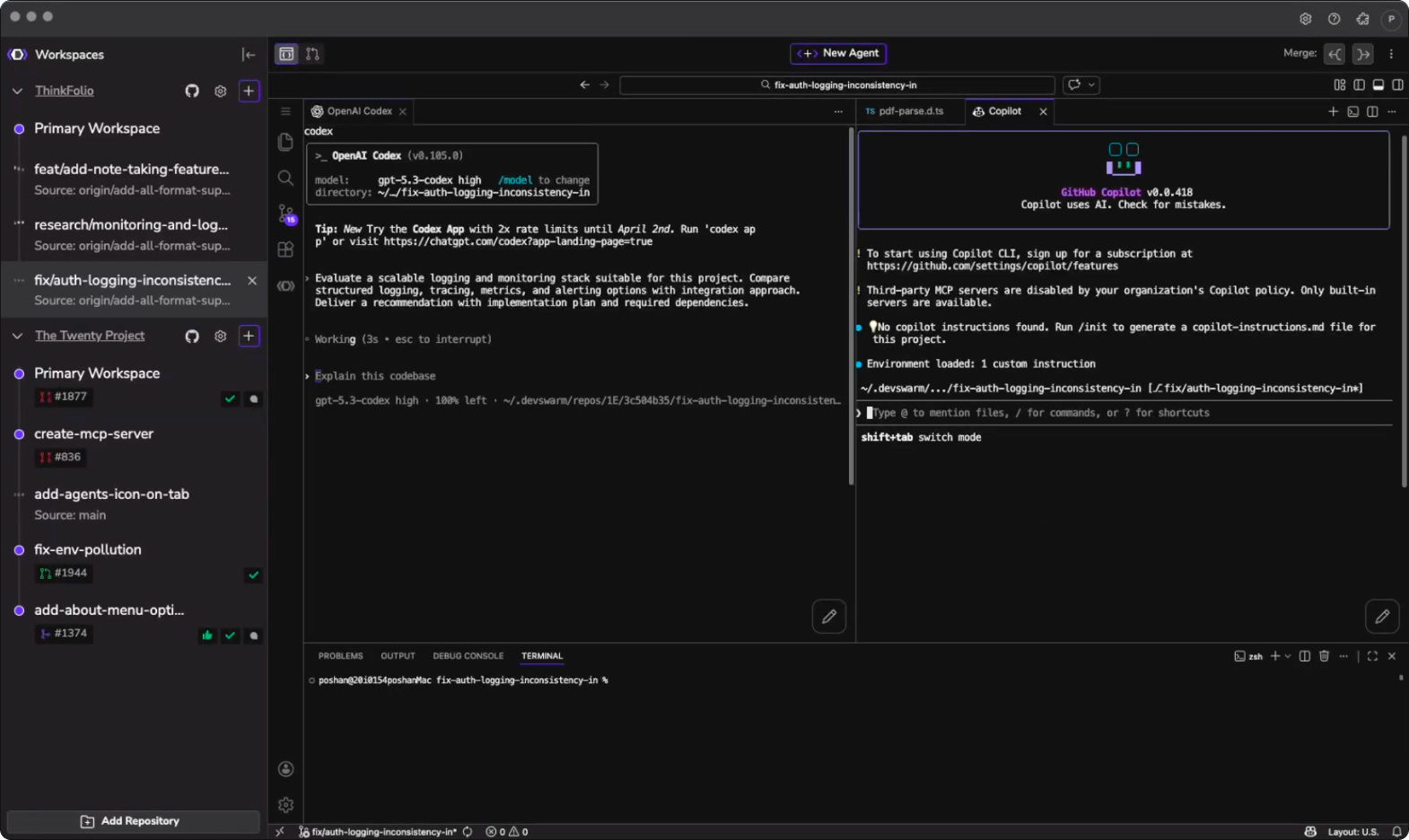Open the vertical more options menu near Merge

coord(1391,54)
